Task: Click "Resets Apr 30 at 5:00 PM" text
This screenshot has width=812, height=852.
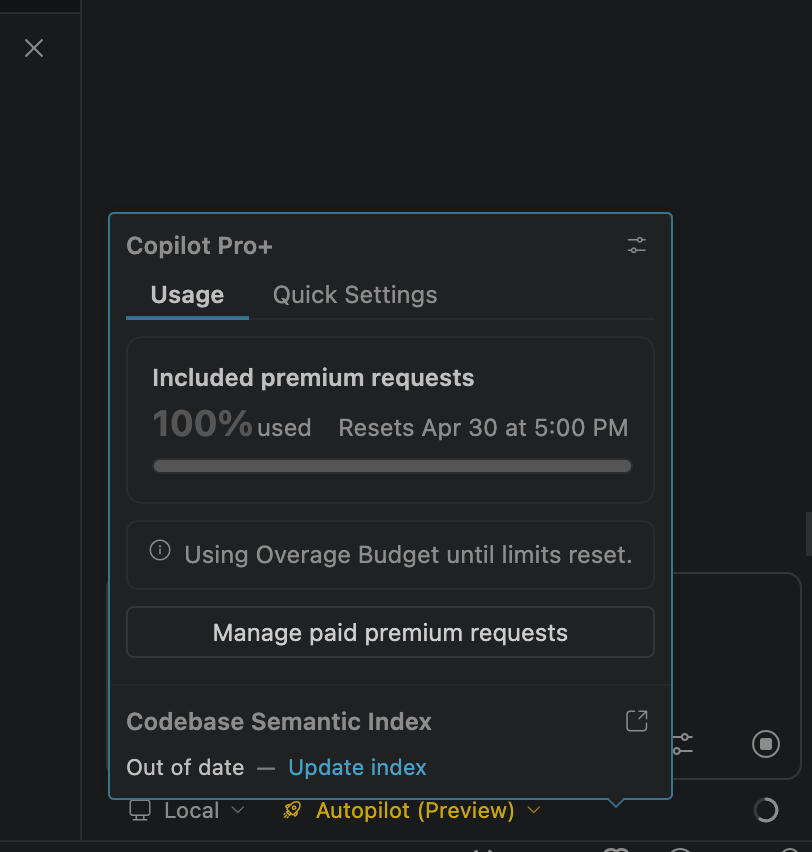Action: (483, 428)
